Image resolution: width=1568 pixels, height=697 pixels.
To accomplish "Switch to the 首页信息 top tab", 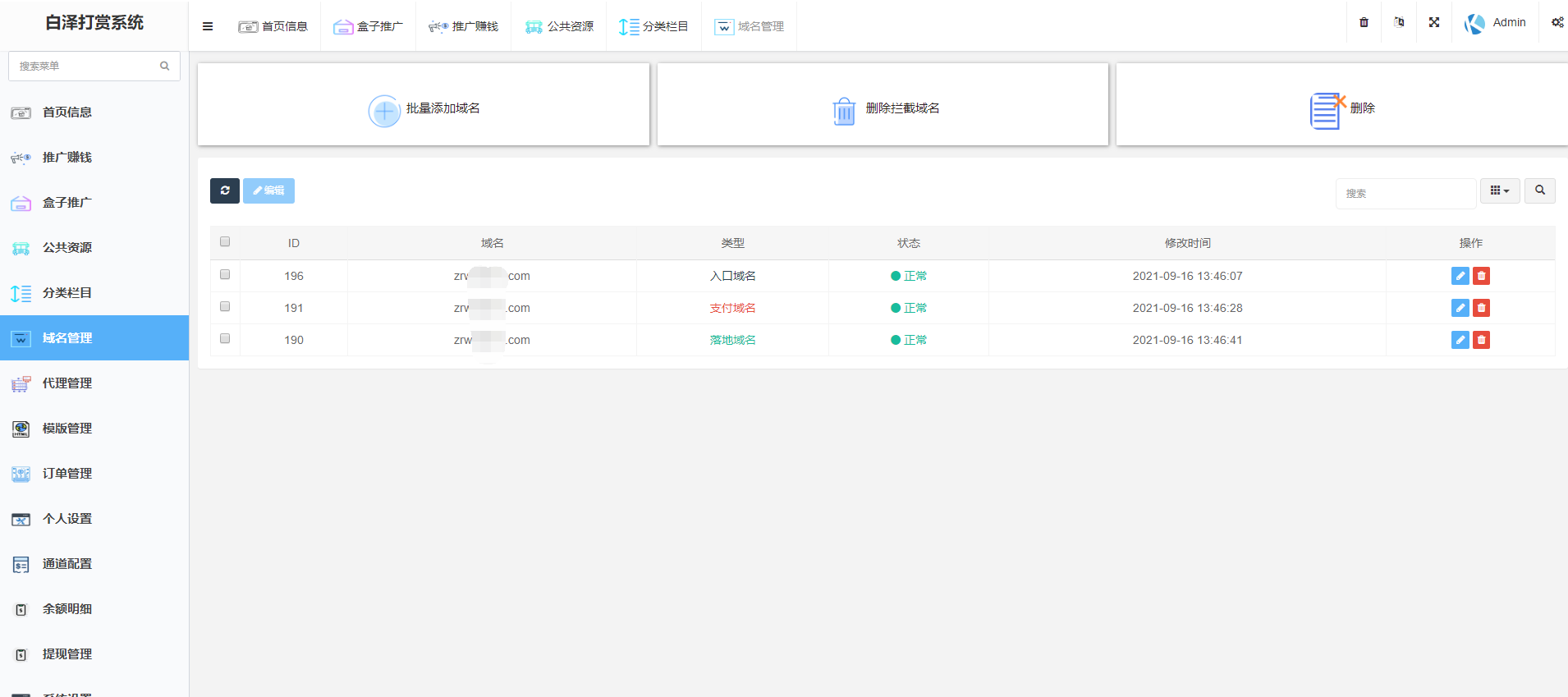I will click(273, 26).
